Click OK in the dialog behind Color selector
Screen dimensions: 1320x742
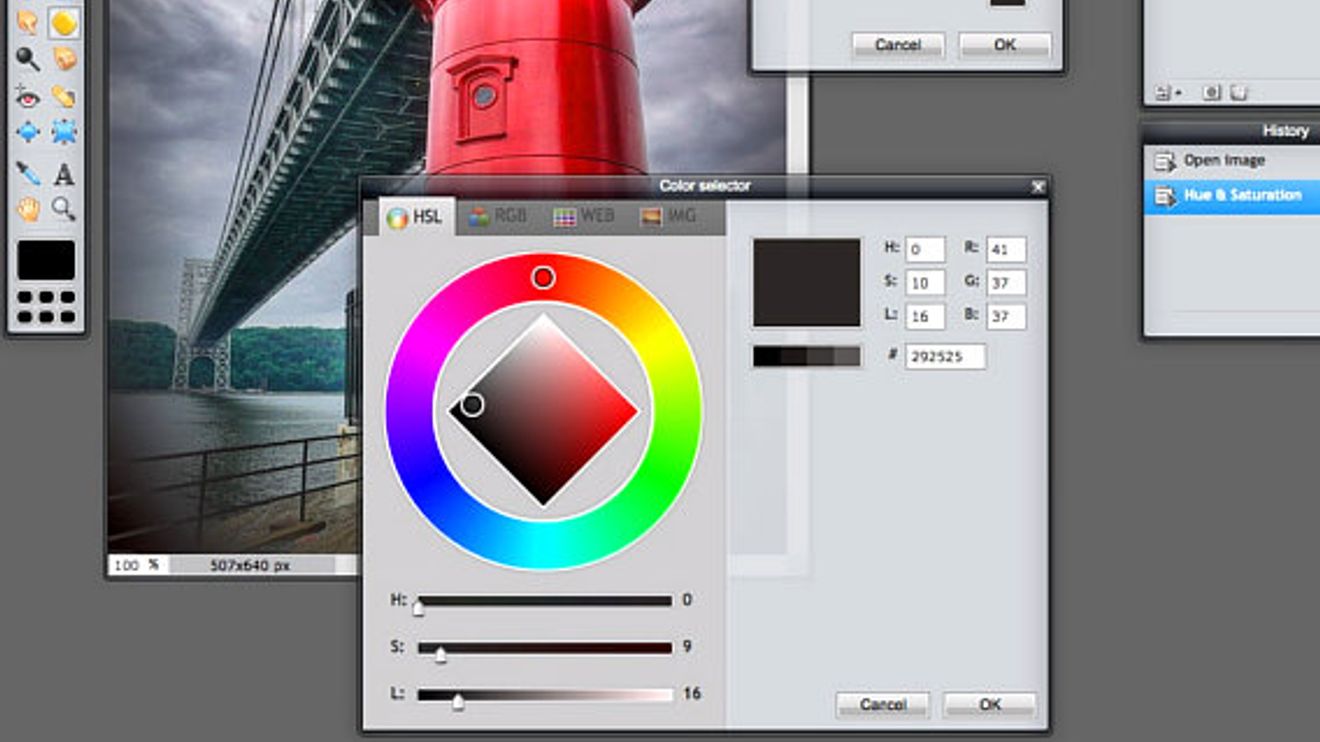(x=1005, y=45)
